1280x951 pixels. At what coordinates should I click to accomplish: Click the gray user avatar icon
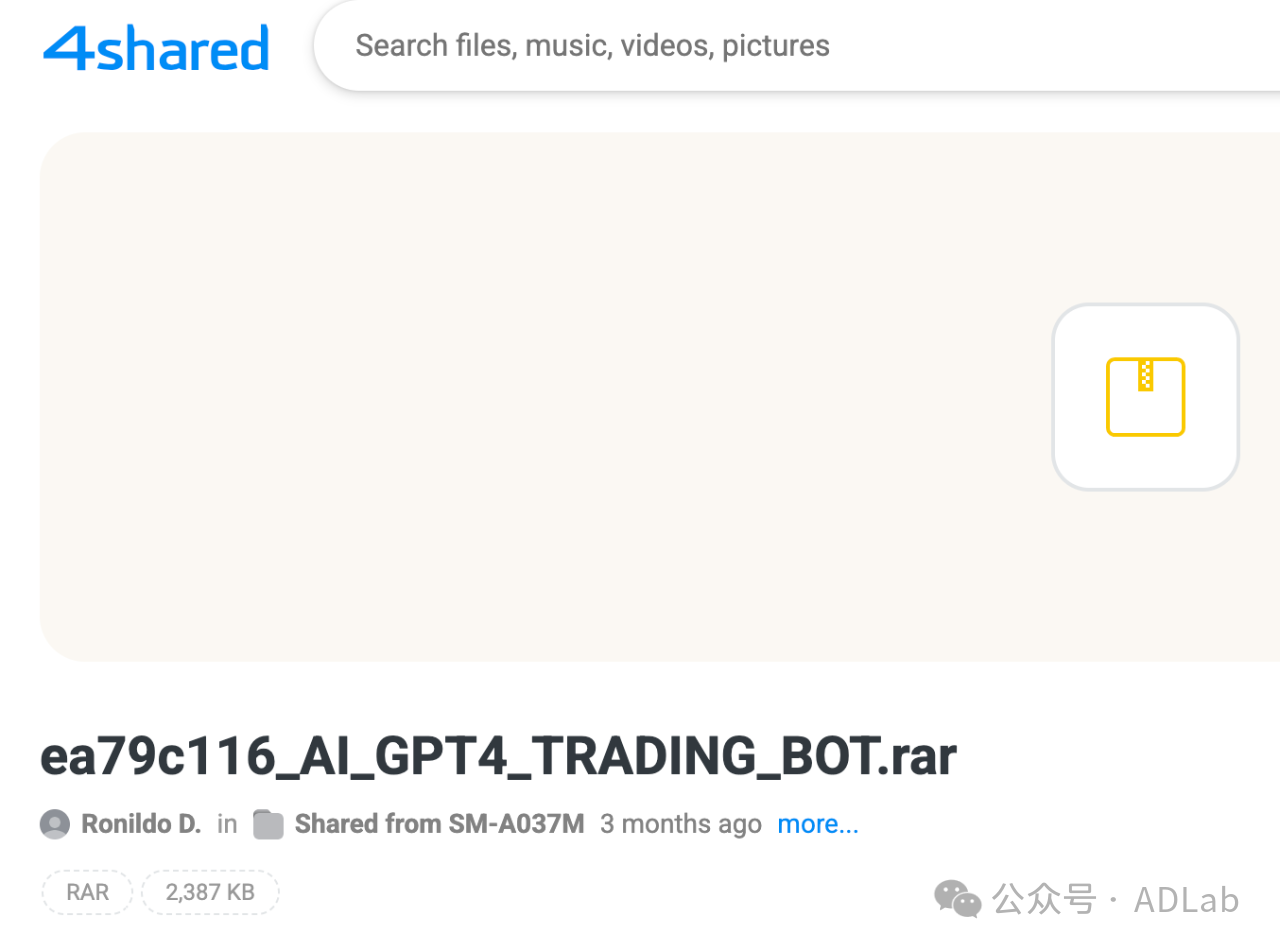[55, 824]
